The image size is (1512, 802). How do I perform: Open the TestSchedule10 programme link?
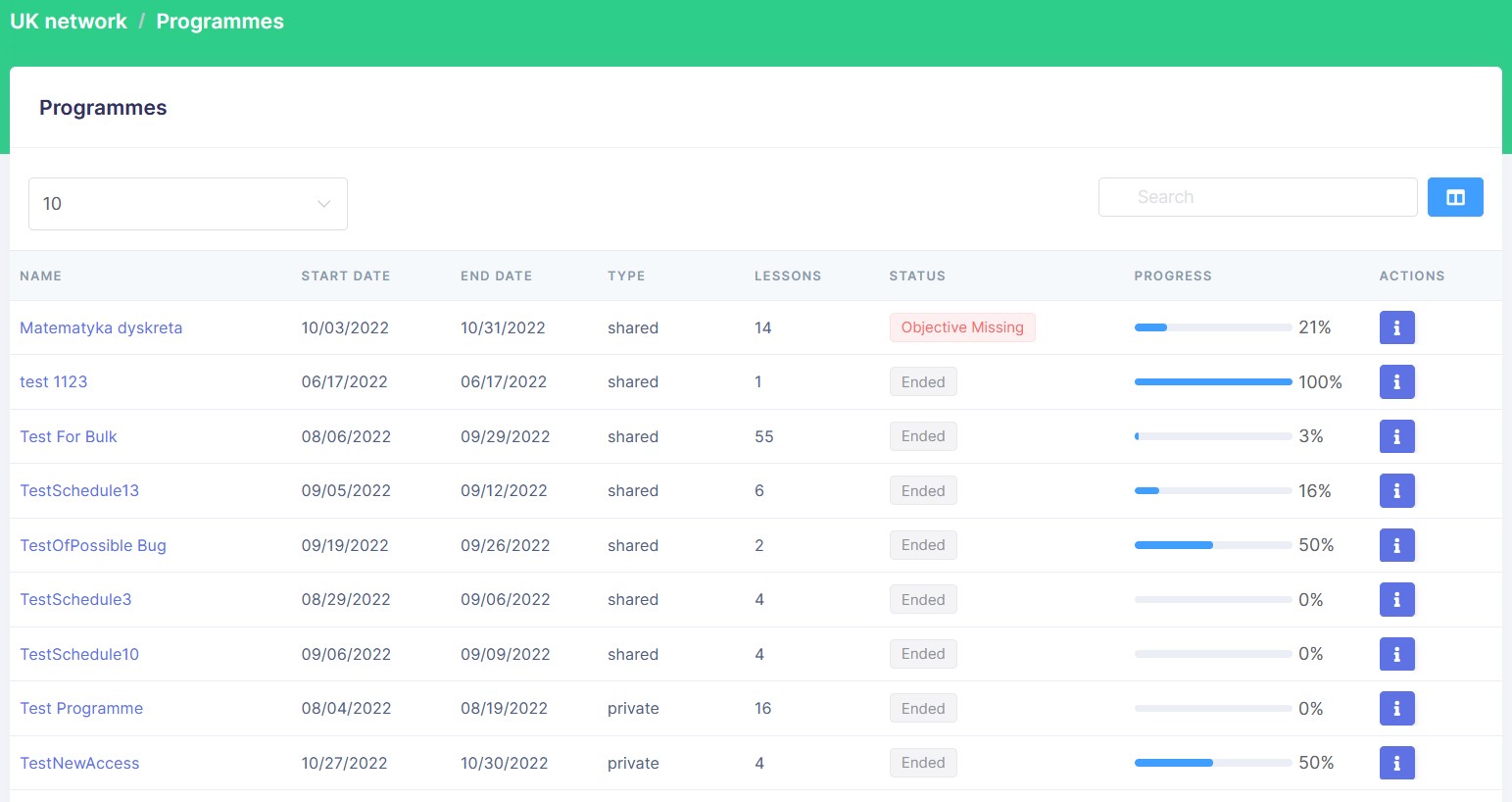click(x=79, y=654)
